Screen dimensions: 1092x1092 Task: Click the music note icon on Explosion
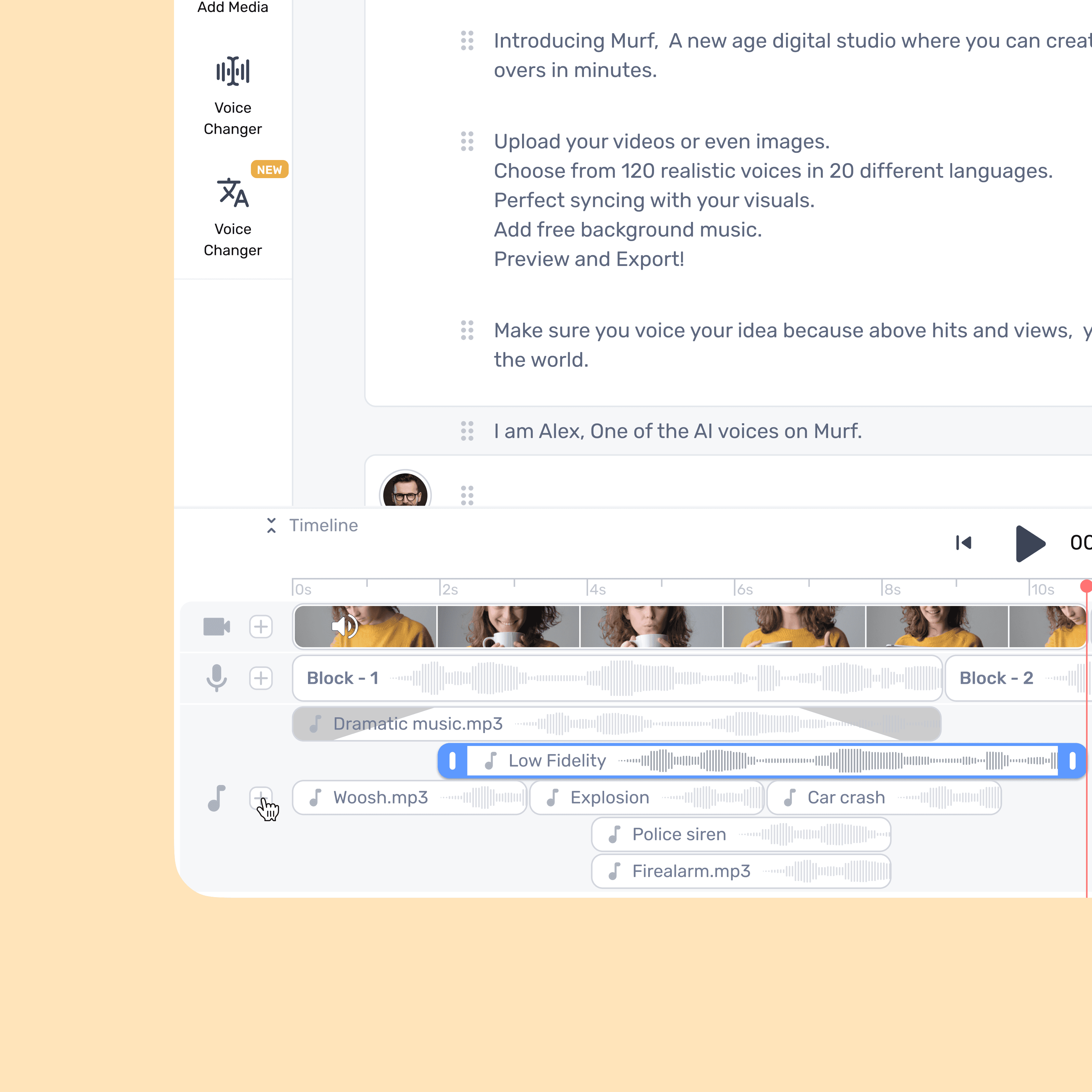[553, 798]
